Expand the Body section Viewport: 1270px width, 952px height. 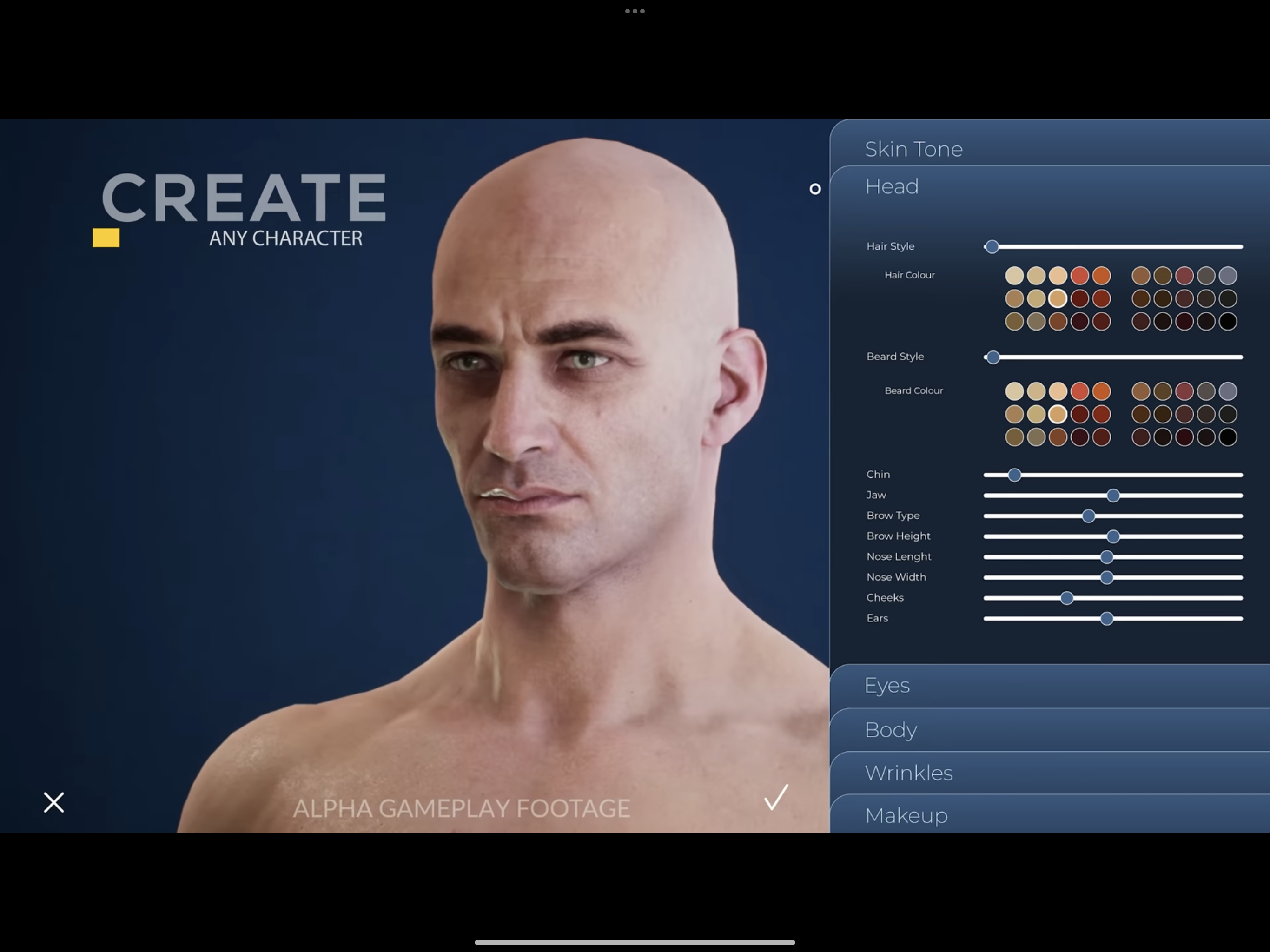pyautogui.click(x=1050, y=730)
